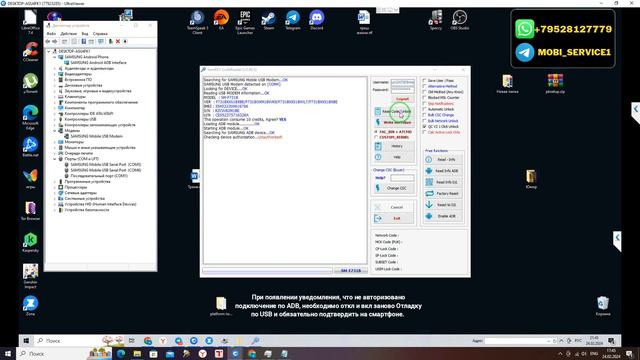Toggle the Skip Notifications checkbox

click(x=425, y=104)
